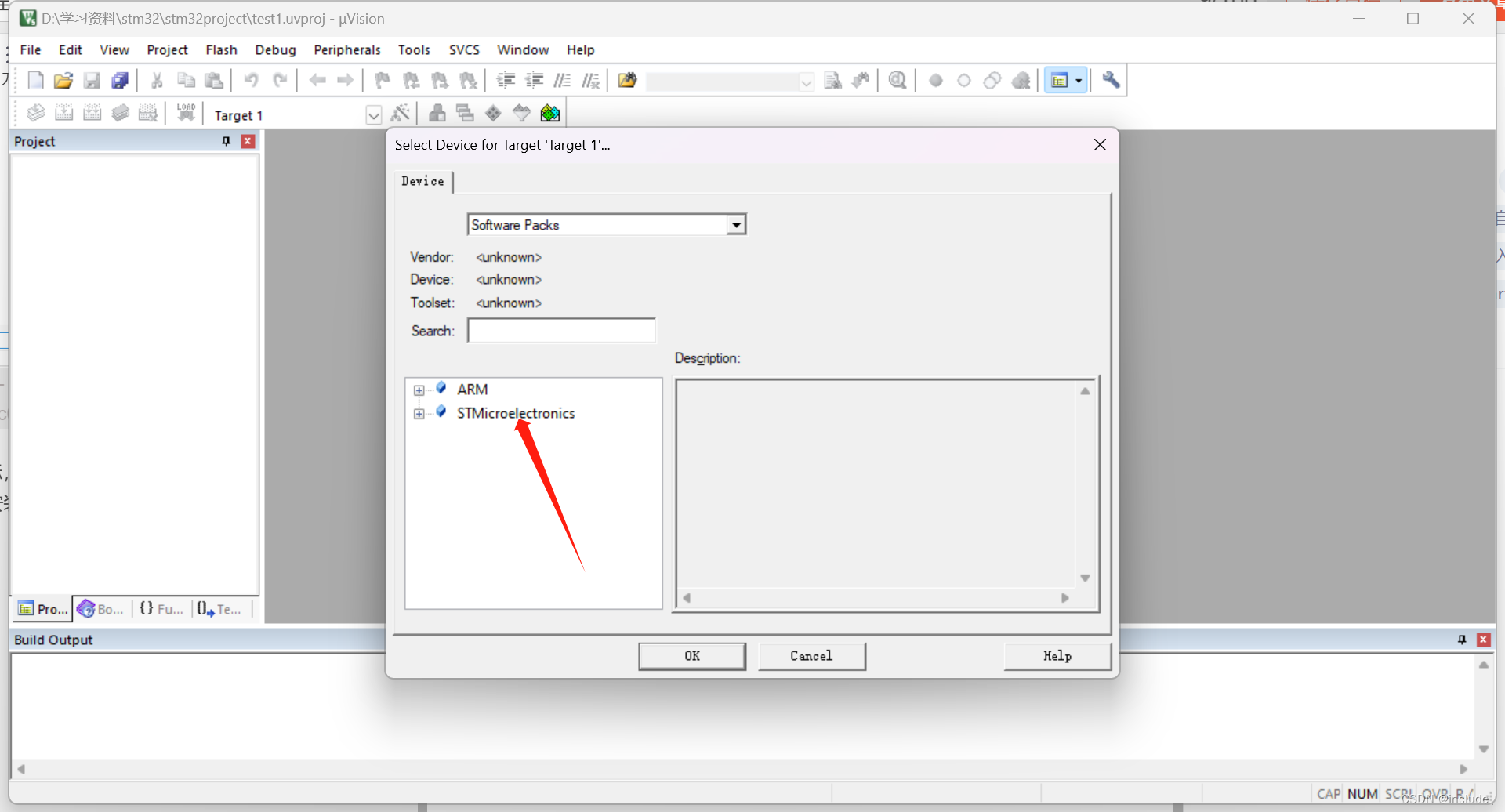This screenshot has height=812, width=1505.
Task: Click the device Search input field
Action: click(x=561, y=331)
